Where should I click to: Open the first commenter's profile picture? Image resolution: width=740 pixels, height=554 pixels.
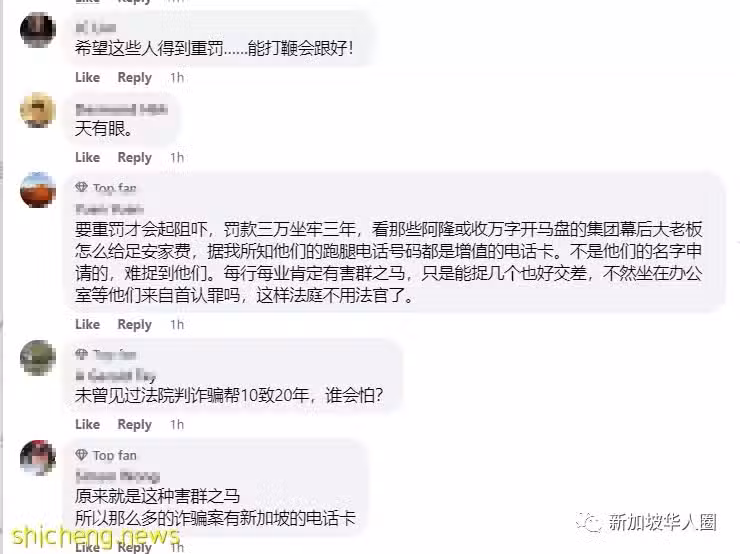pyautogui.click(x=38, y=30)
